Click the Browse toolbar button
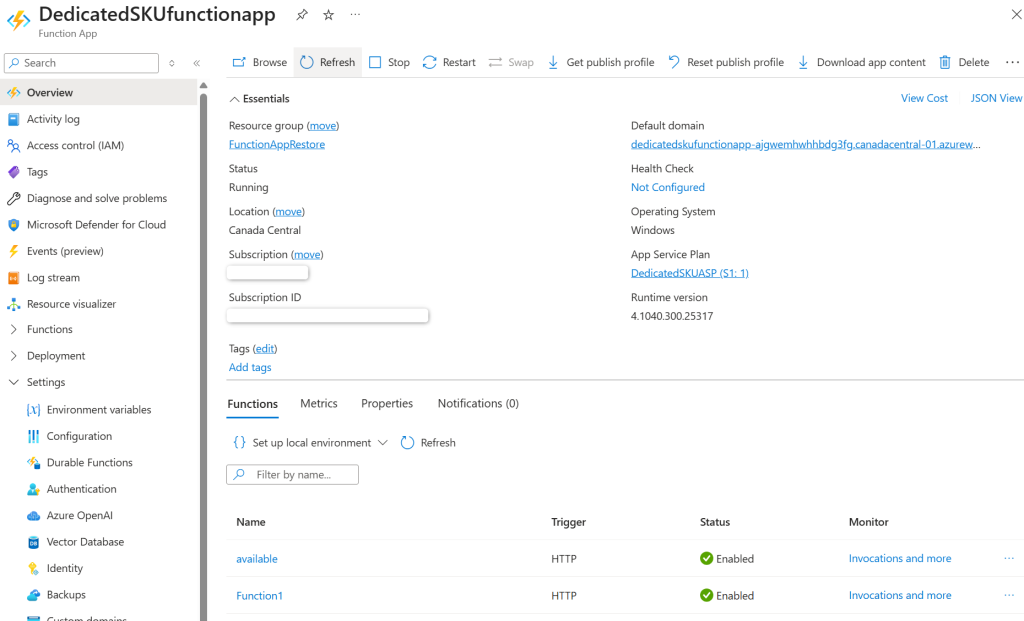This screenshot has height=621, width=1024. pos(260,62)
